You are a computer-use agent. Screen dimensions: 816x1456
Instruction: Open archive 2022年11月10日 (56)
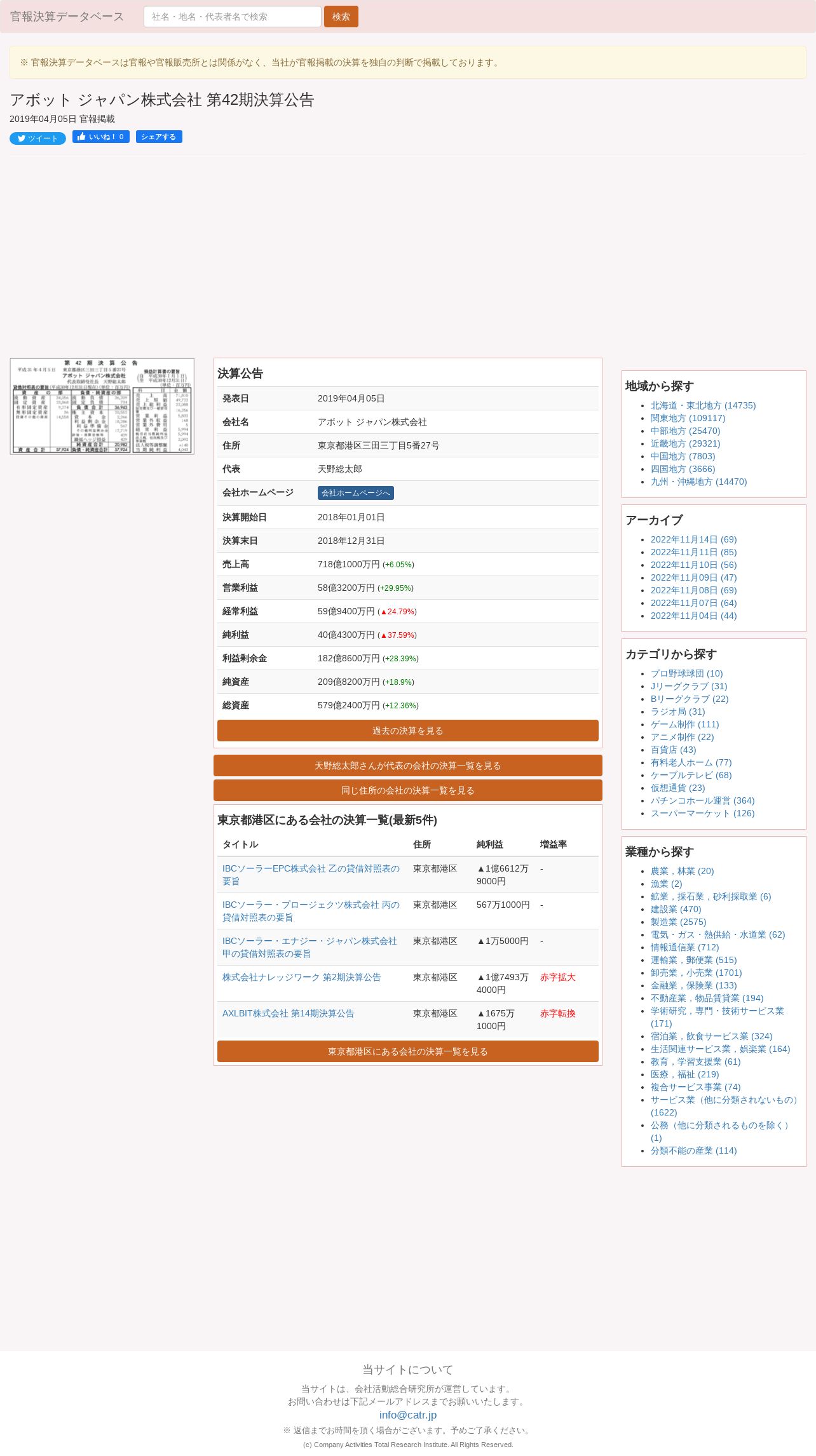point(693,565)
